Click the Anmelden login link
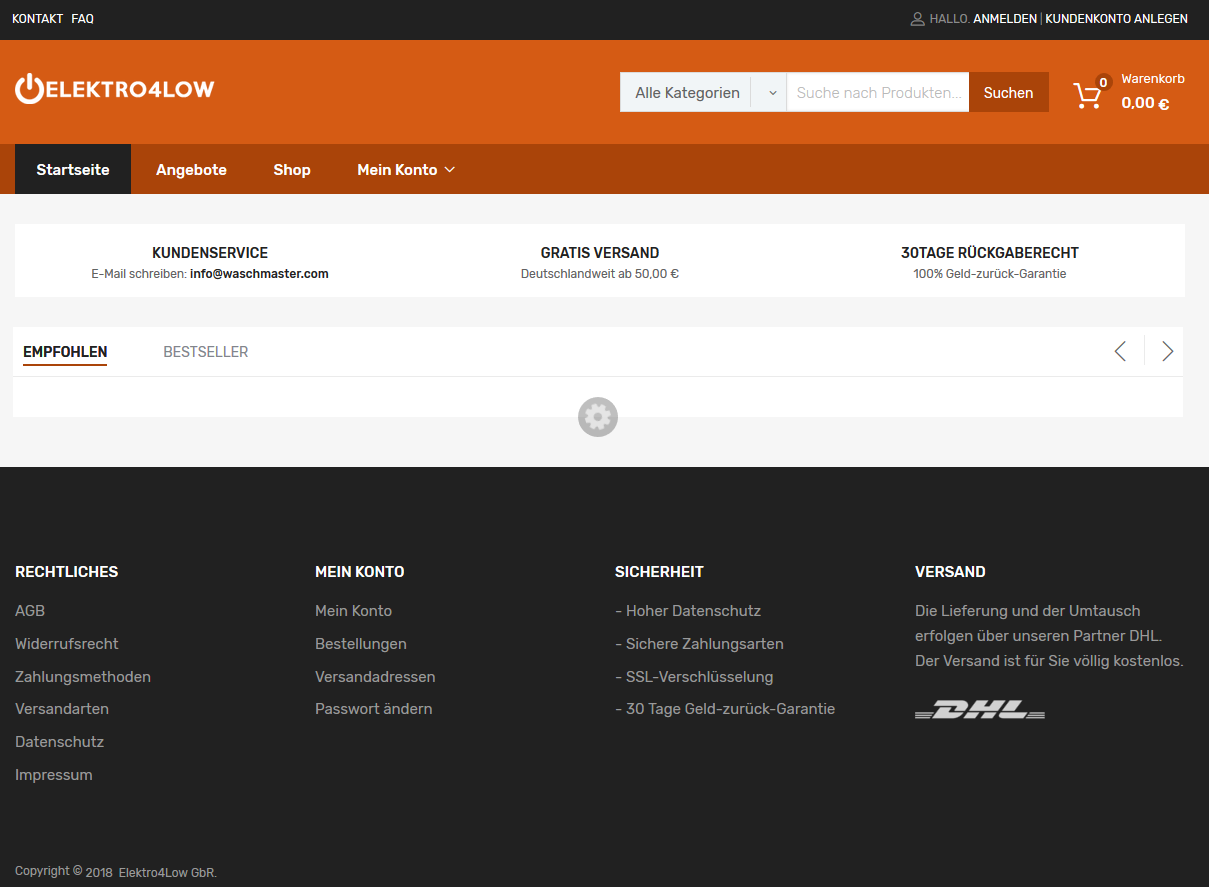The height and width of the screenshot is (887, 1209). (x=1004, y=19)
